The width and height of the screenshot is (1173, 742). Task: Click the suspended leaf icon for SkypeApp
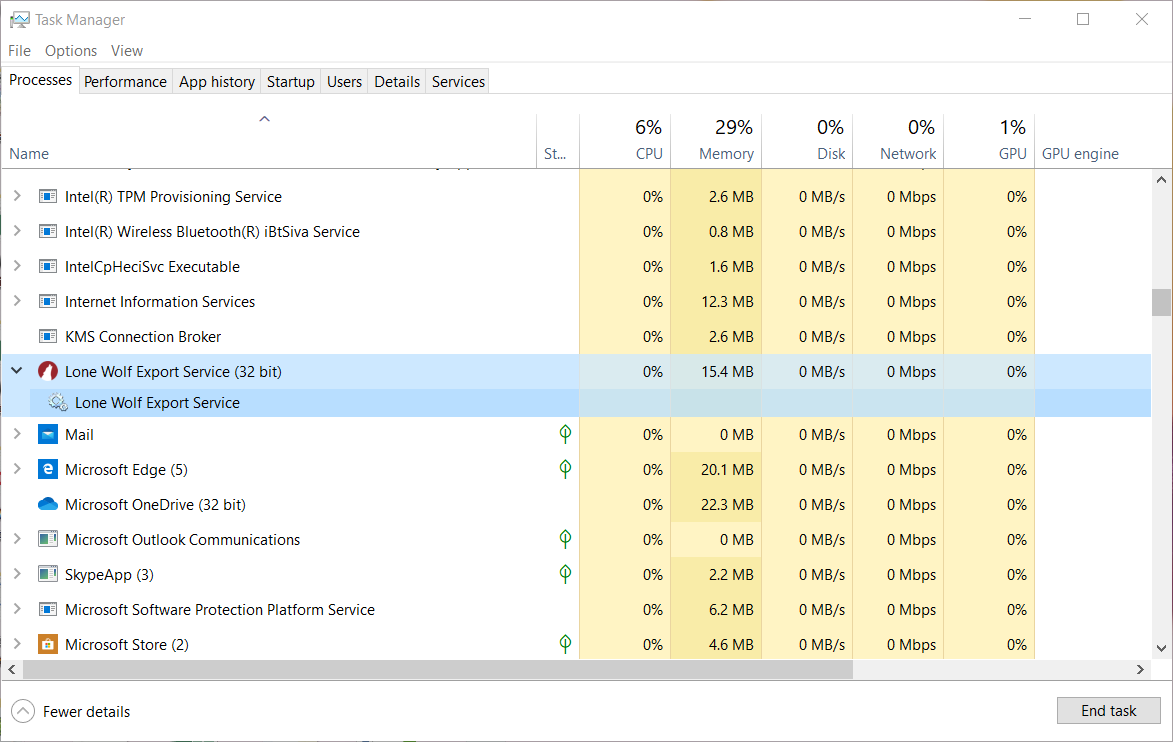(566, 574)
